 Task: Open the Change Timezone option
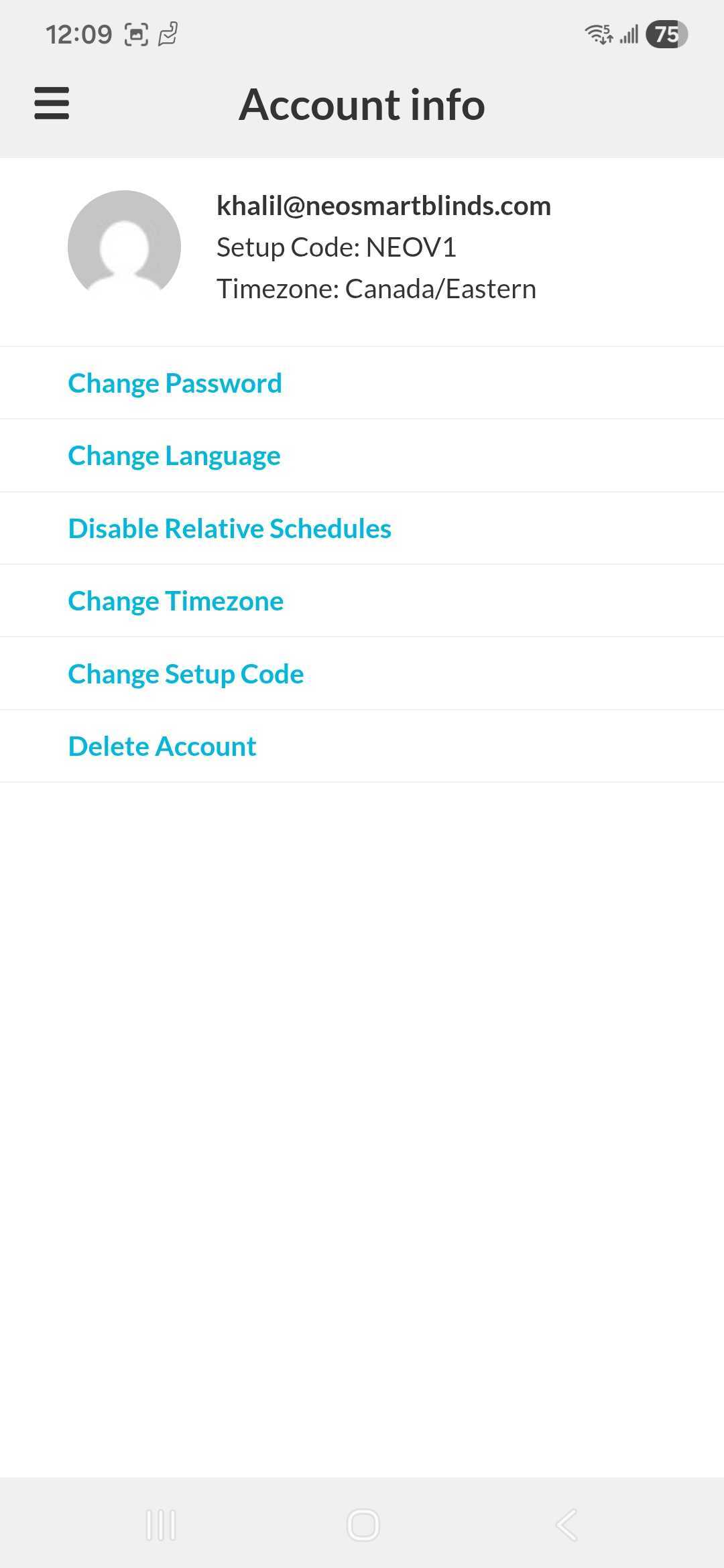click(176, 601)
